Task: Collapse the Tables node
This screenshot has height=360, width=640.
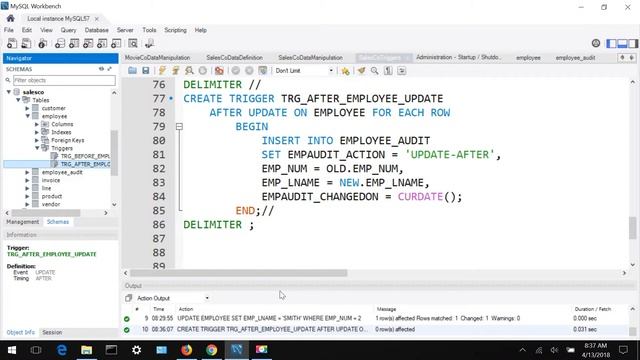Action: pos(18,100)
